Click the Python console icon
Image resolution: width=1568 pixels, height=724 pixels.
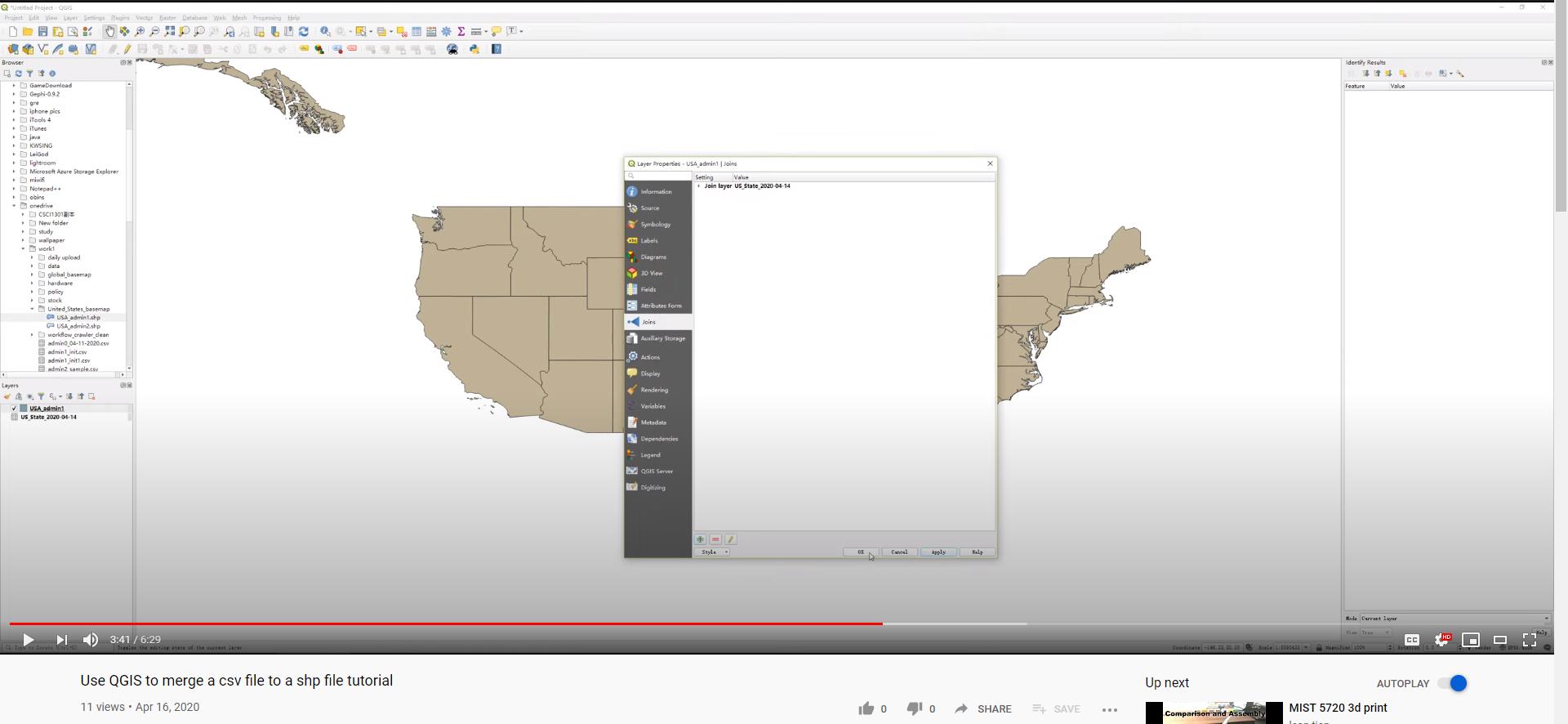[474, 49]
